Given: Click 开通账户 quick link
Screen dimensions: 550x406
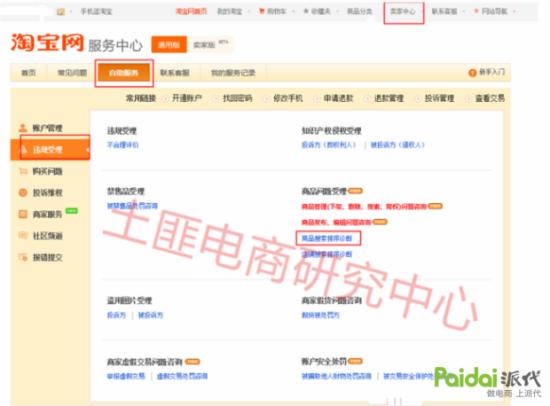Looking at the screenshot, I should [187, 98].
